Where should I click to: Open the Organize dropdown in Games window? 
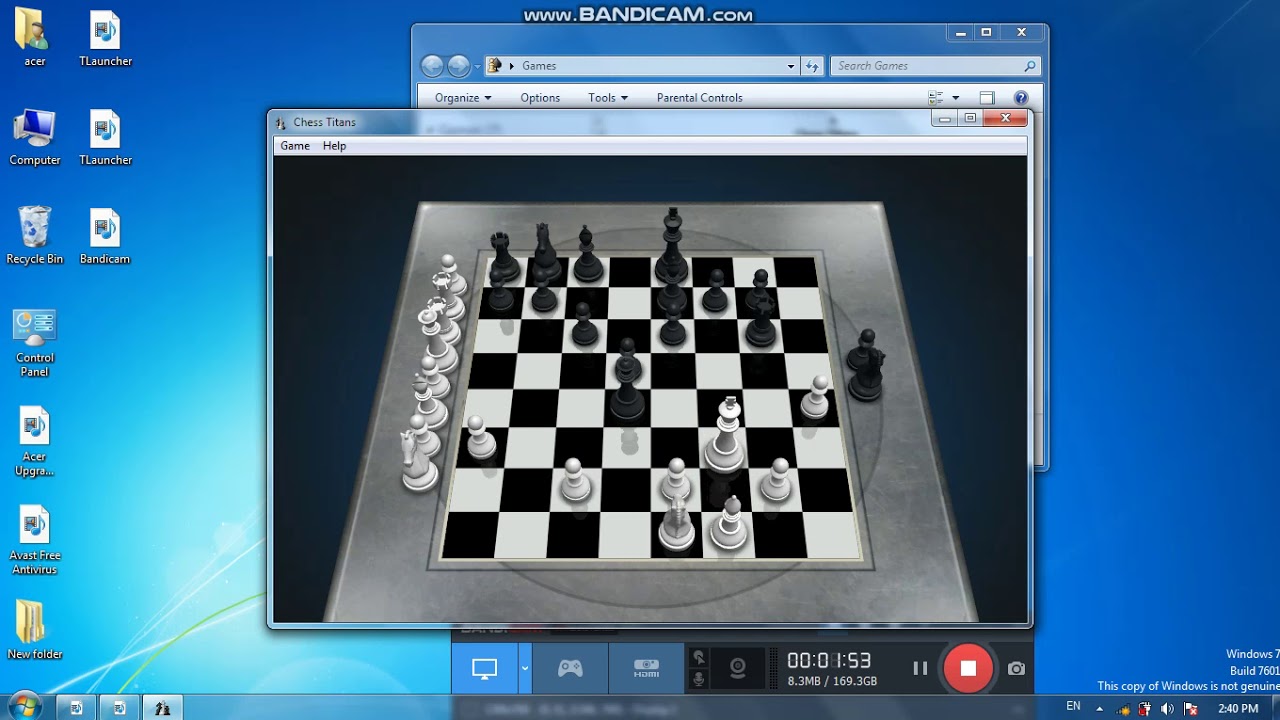click(463, 98)
